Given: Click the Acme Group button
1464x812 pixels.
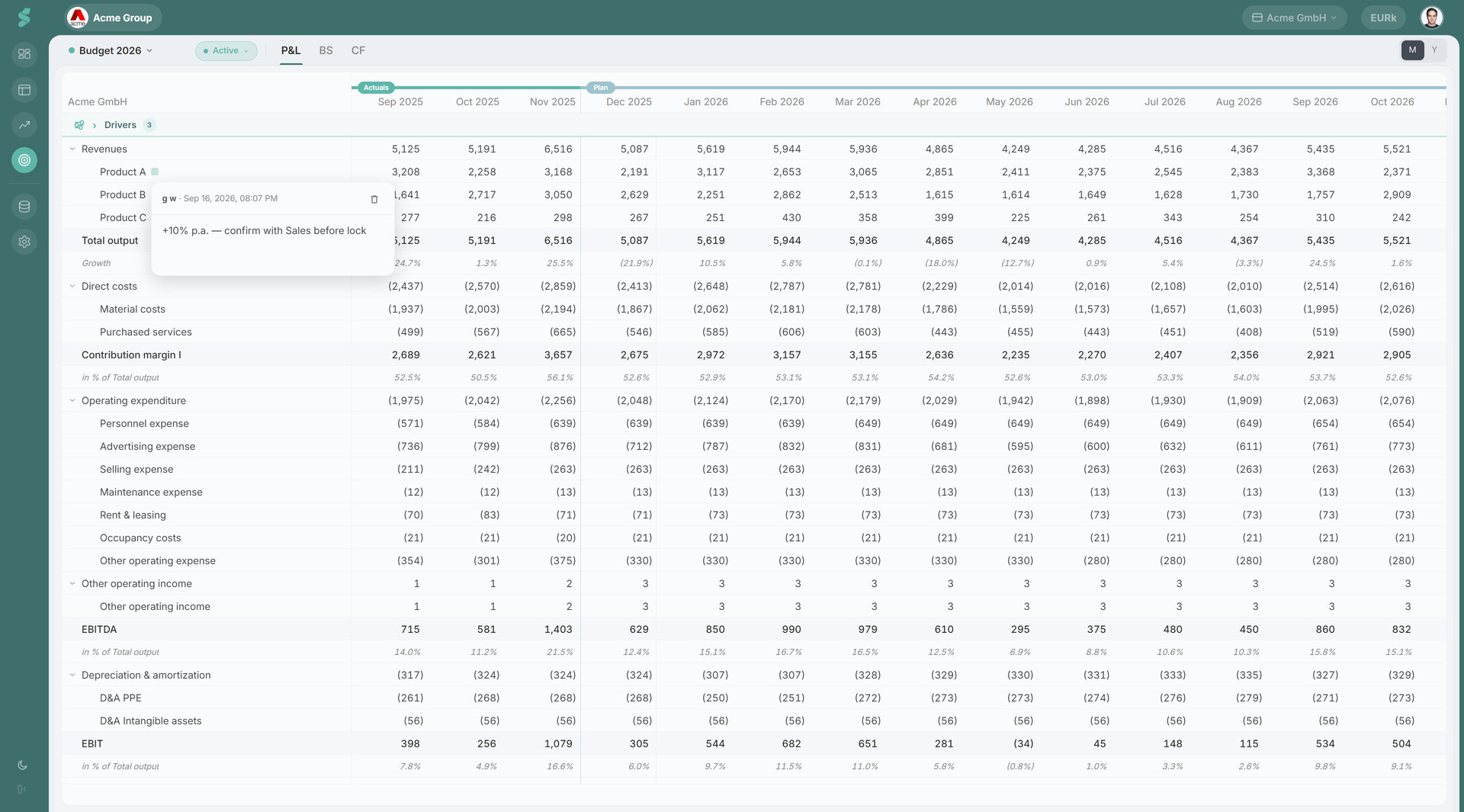Looking at the screenshot, I should click(113, 18).
